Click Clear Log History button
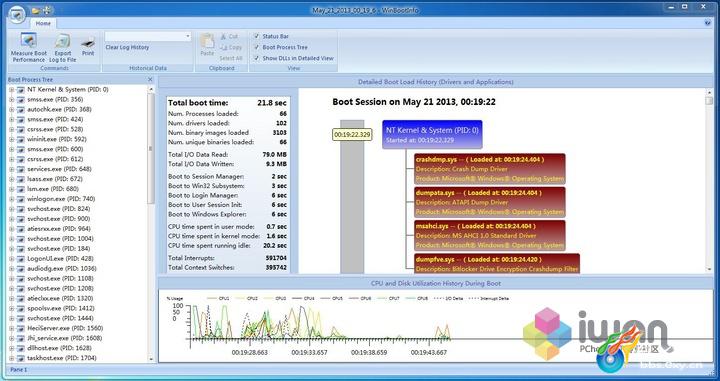 pos(127,47)
